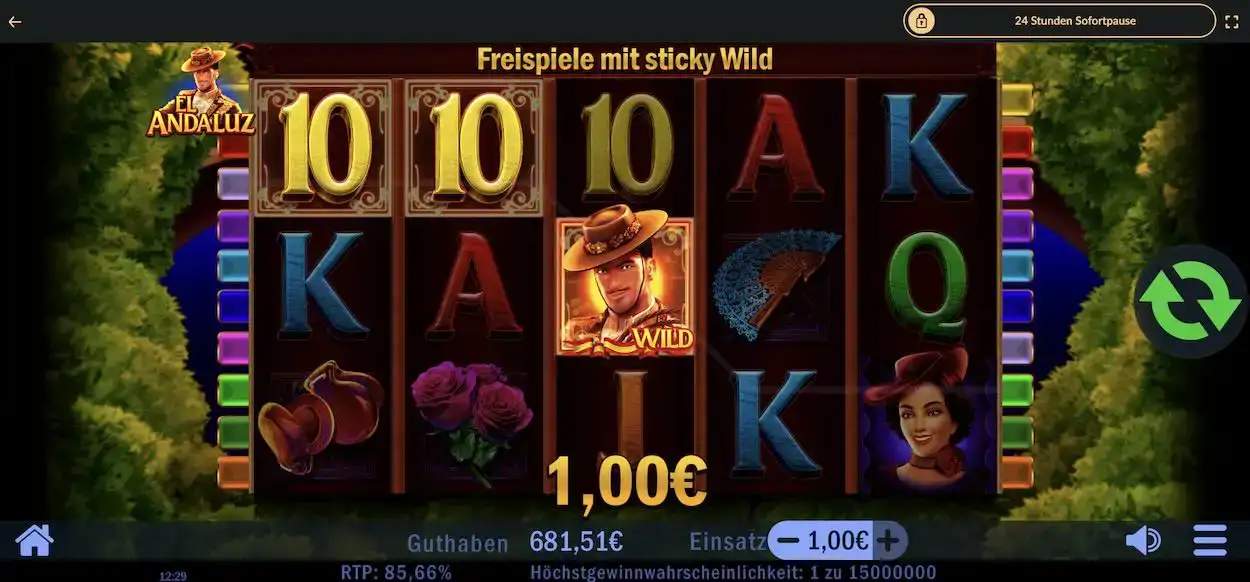Decrease the bet with minus button
Viewport: 1250px width, 582px height.
788,541
